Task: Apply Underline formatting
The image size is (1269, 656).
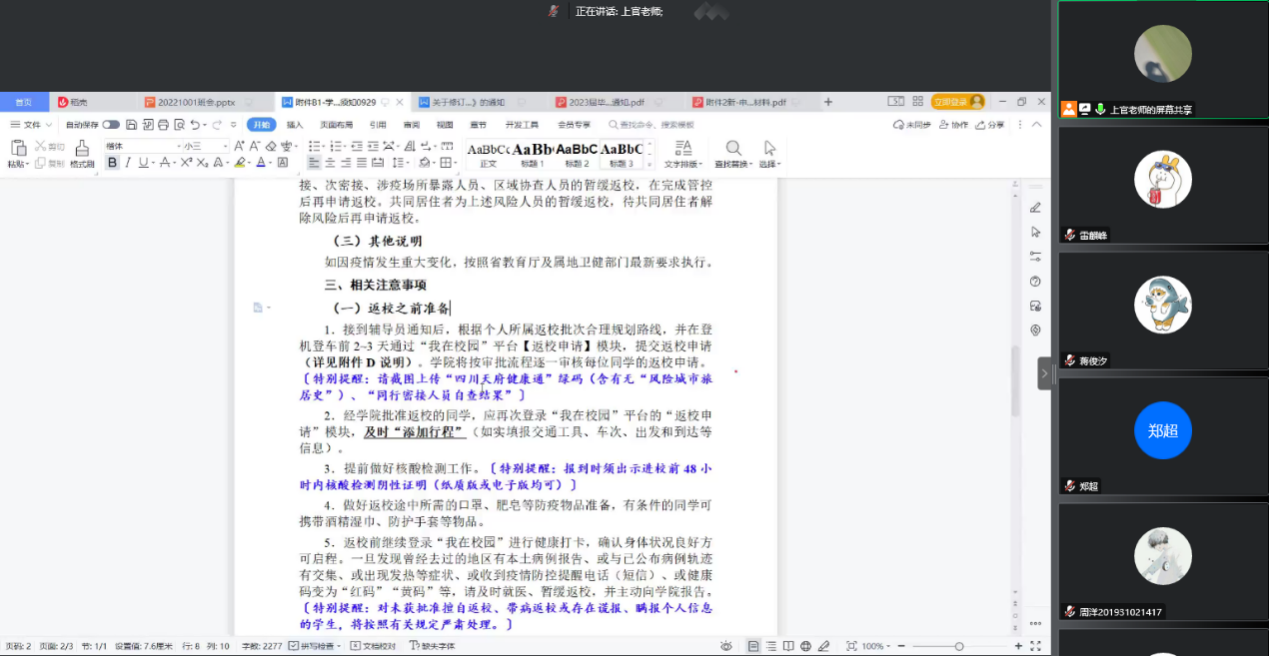Action: point(142,163)
